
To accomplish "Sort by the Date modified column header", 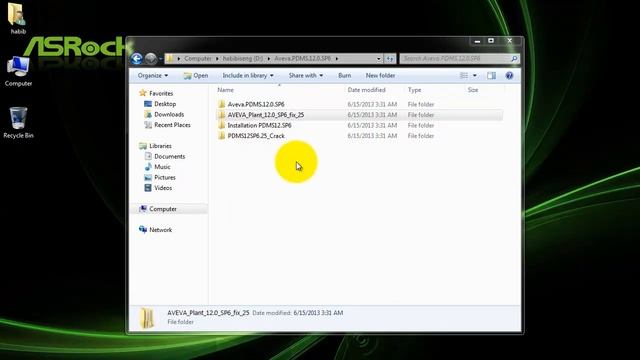I will tap(367, 90).
